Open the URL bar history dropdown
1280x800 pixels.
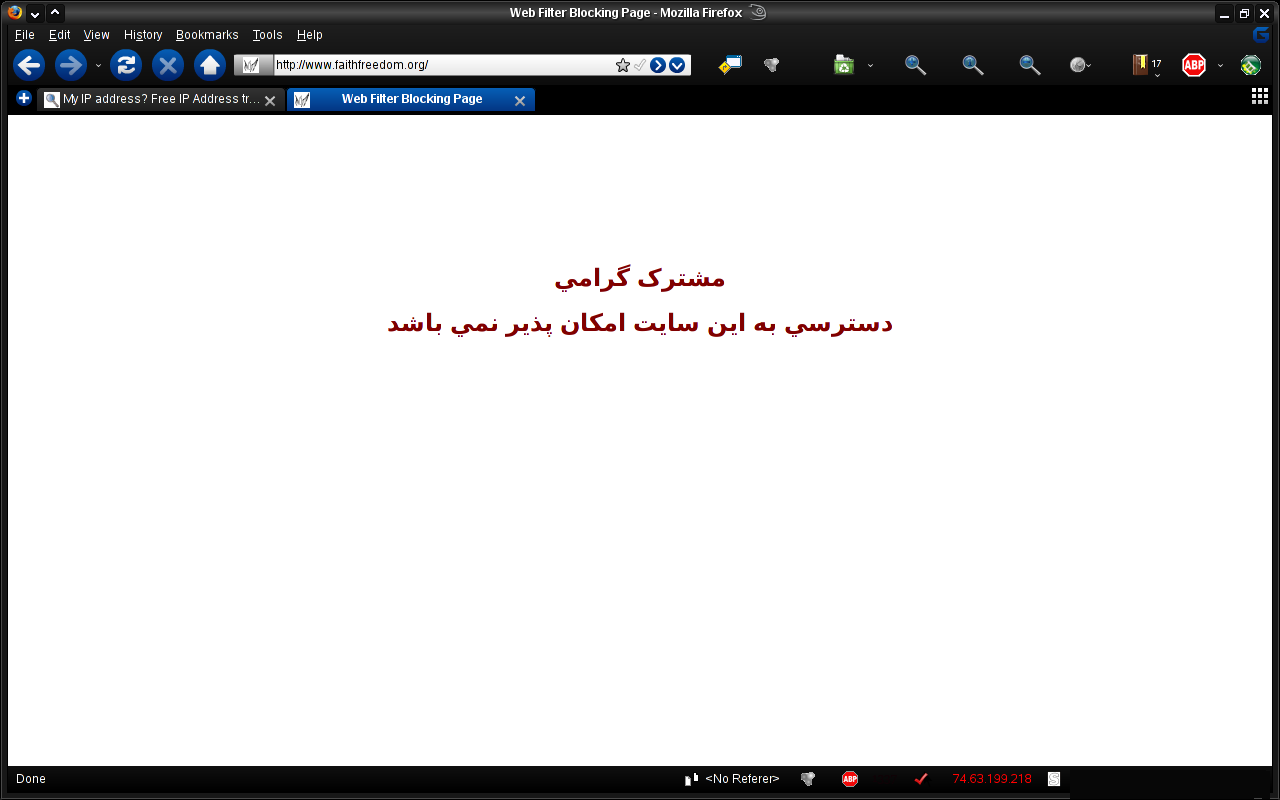point(677,65)
